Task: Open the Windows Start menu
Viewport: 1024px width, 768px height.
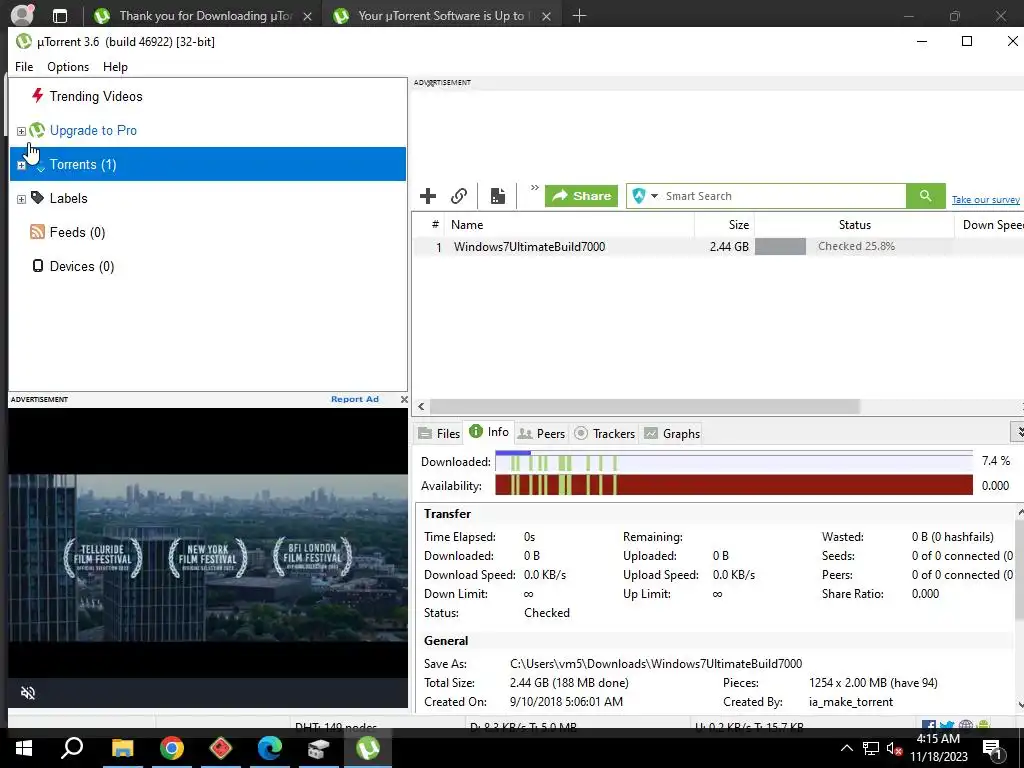Action: tap(24, 748)
